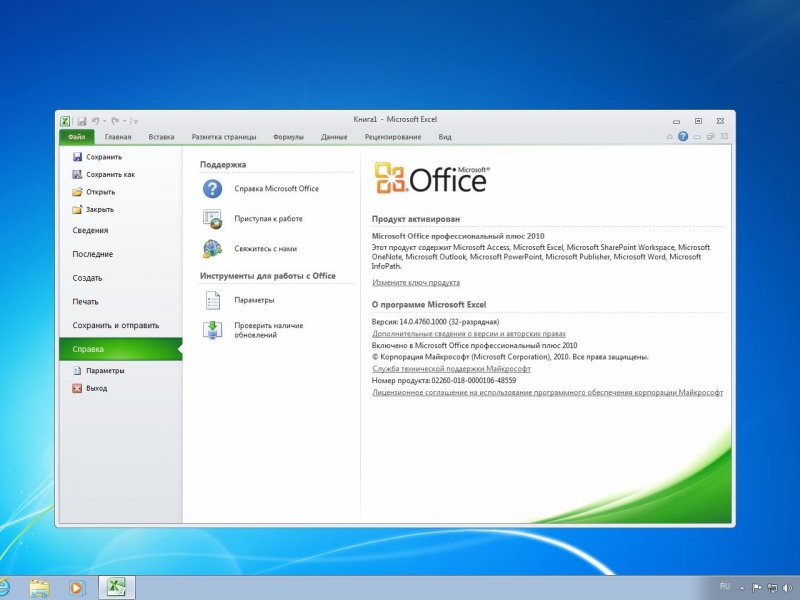Click the Приступая к работе icon
Image resolution: width=800 pixels, height=600 pixels.
pos(212,219)
